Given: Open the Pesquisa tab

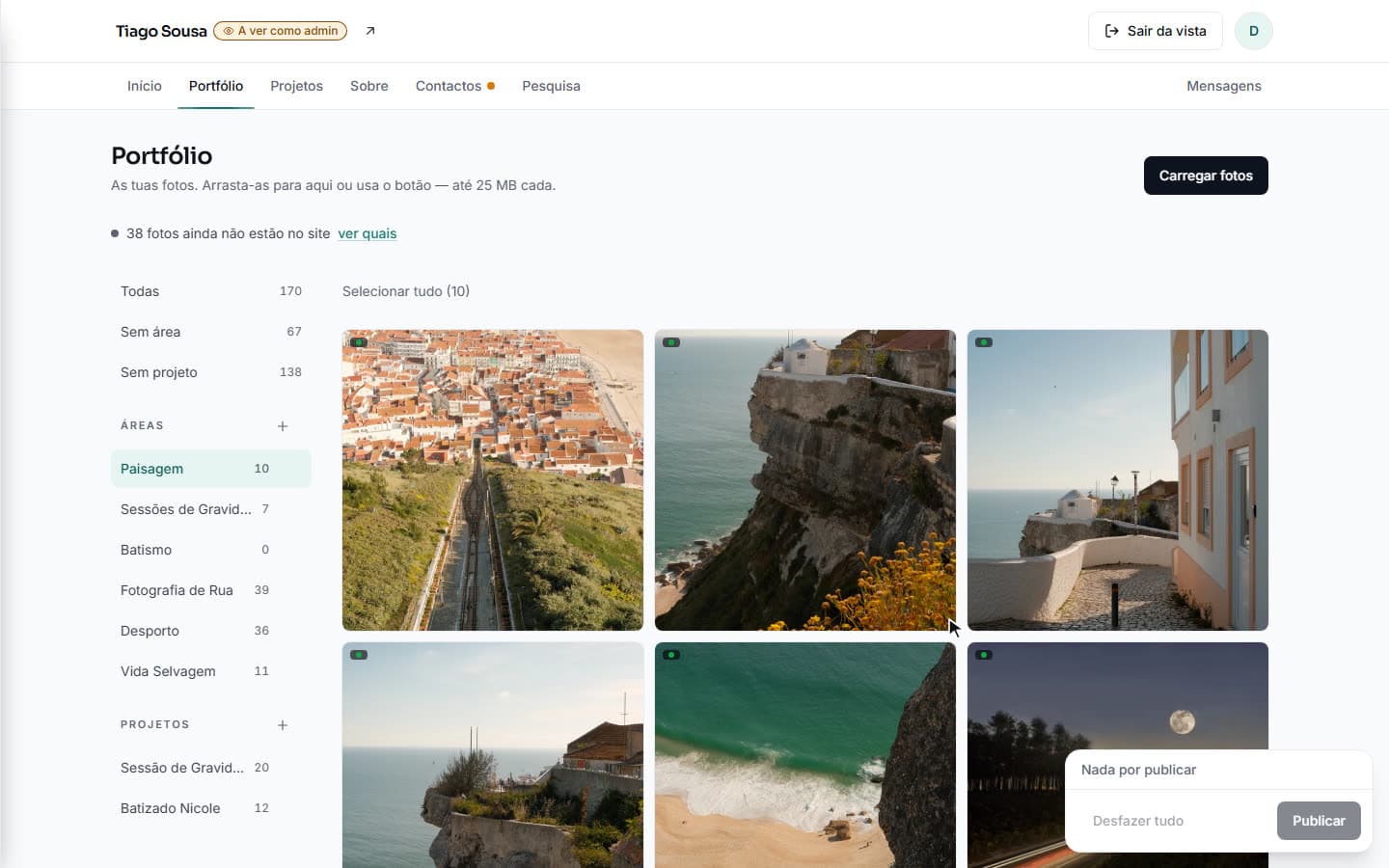Looking at the screenshot, I should [x=551, y=86].
